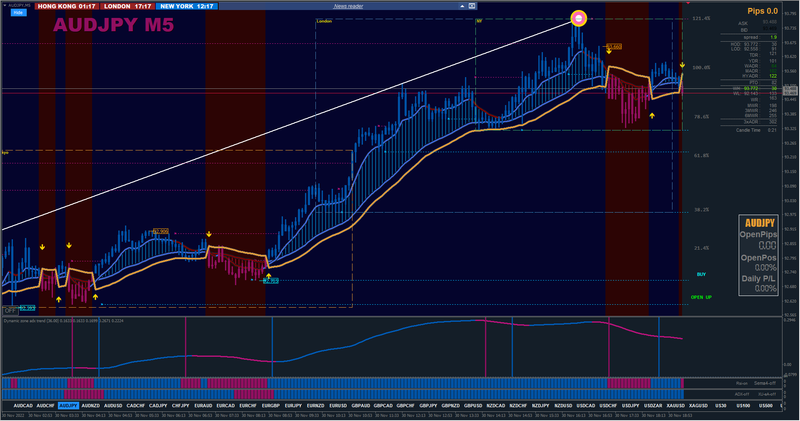
Task: Open chart menu triangle next to AUDJPY,M5 title
Action: [x=5, y=5]
